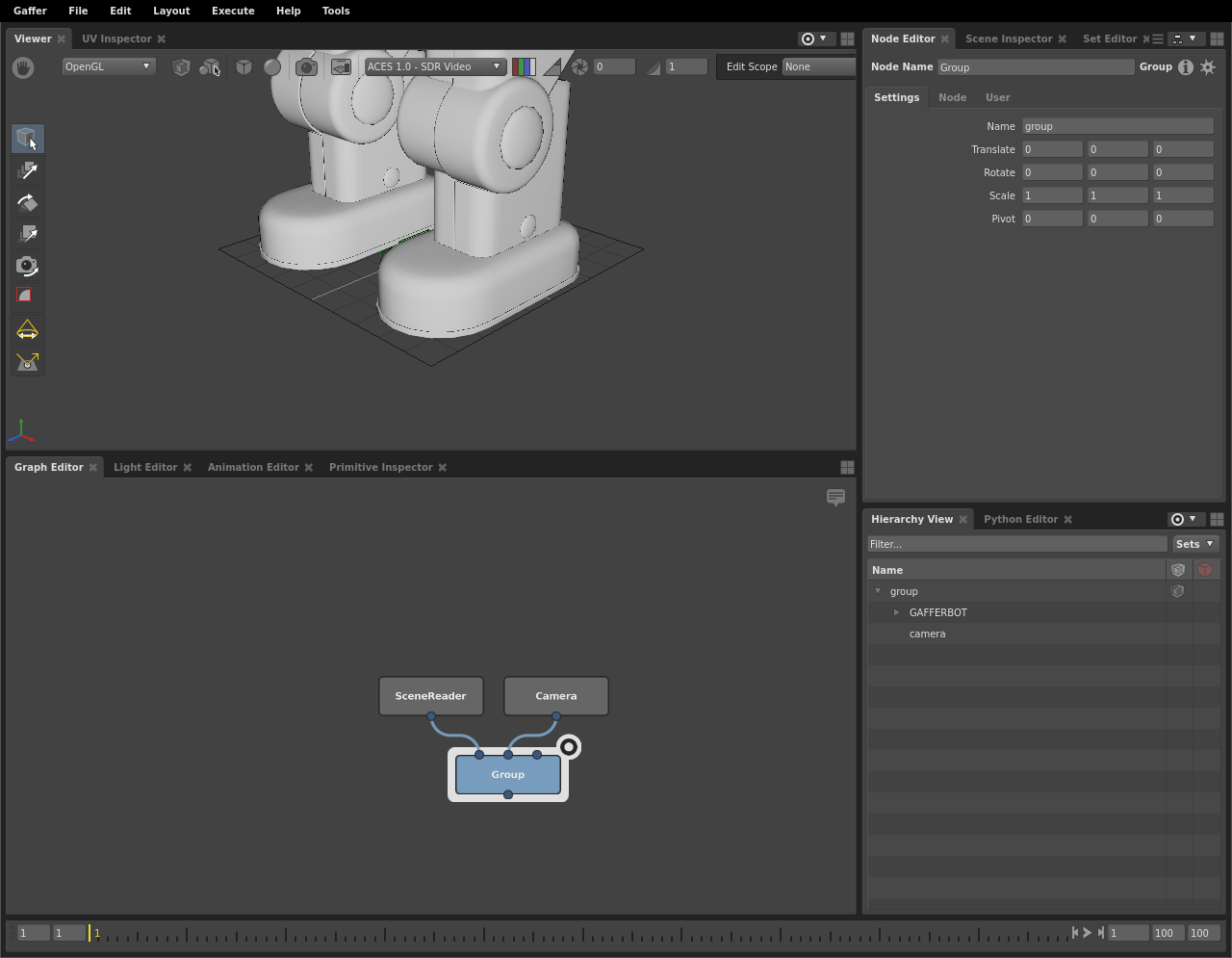Click the RGB channel color swatch
This screenshot has height=958, width=1232.
click(x=524, y=66)
